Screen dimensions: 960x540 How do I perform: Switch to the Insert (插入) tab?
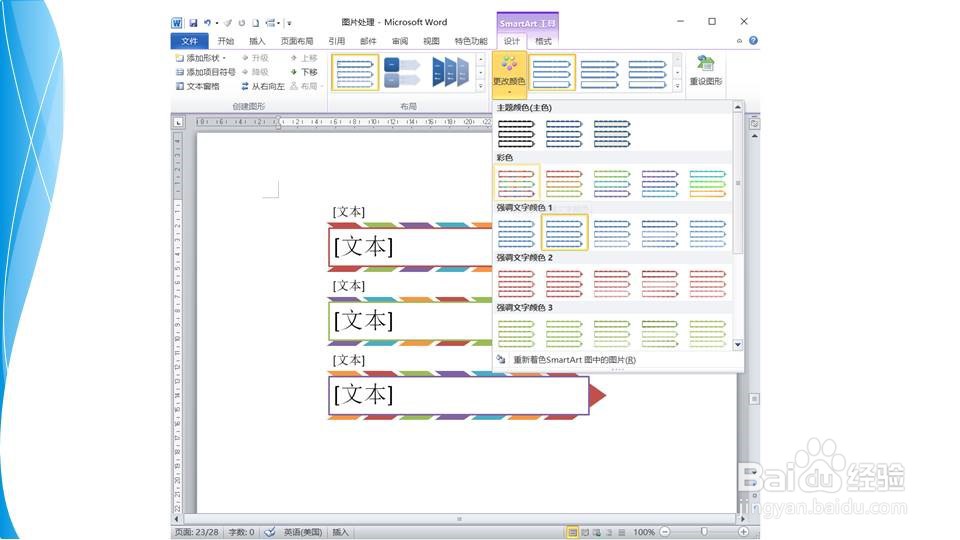257,41
